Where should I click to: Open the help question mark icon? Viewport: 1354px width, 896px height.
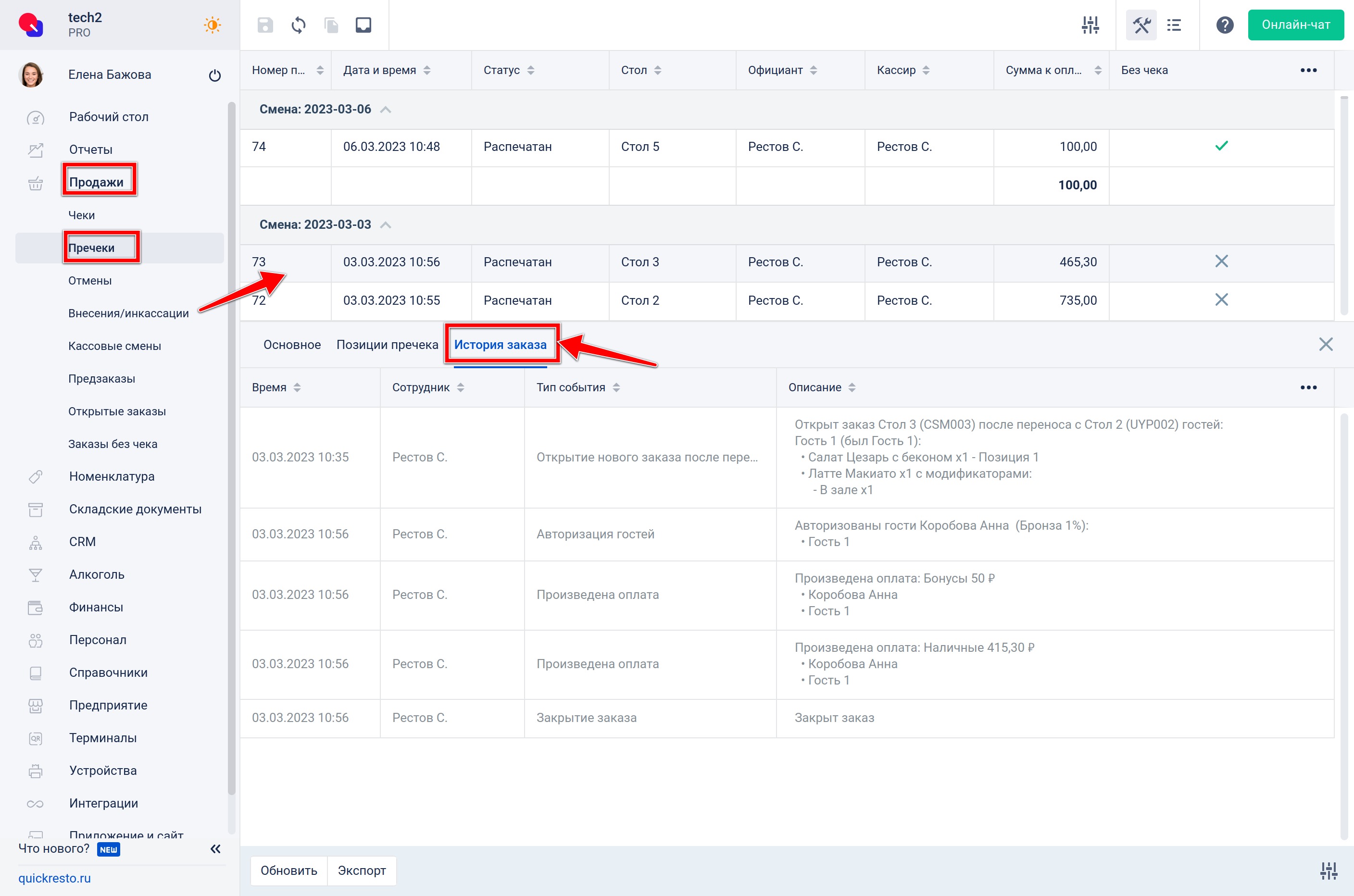pos(1224,25)
